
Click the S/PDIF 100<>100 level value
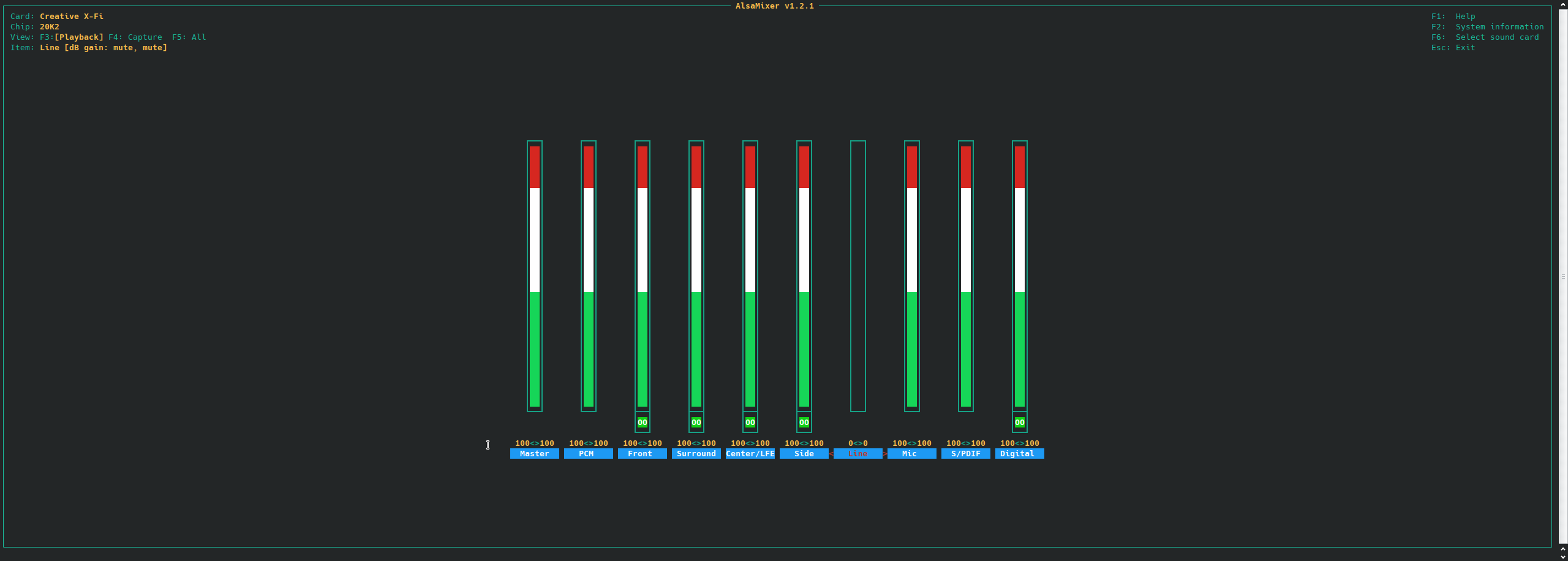965,443
